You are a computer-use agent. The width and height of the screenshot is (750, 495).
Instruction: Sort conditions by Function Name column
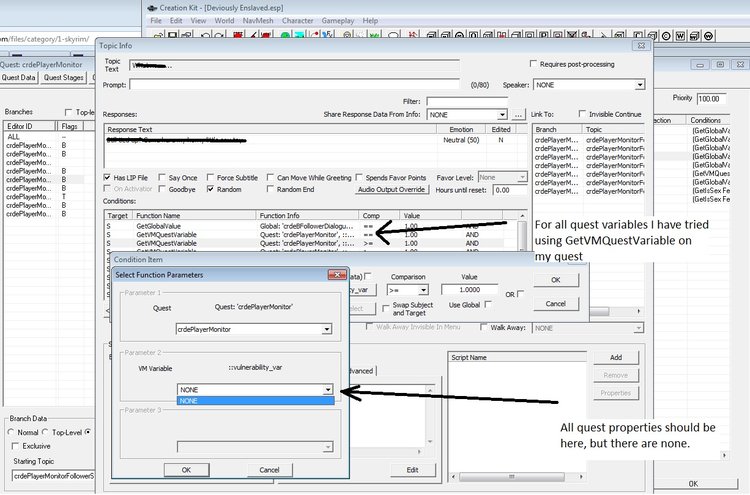click(194, 215)
